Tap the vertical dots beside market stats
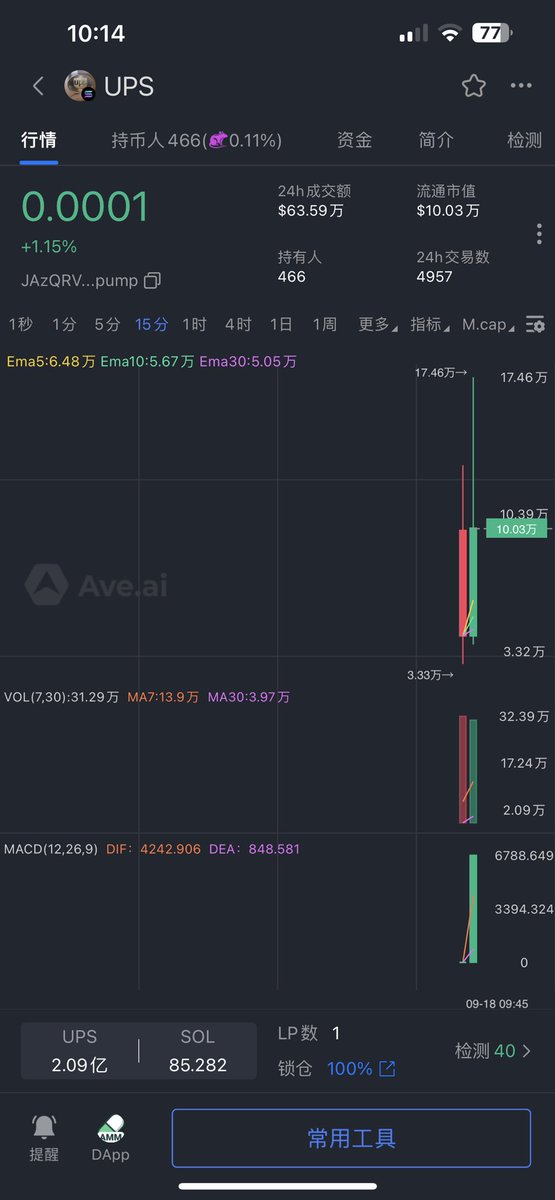Screen dimensions: 555x1200 pos(539,234)
